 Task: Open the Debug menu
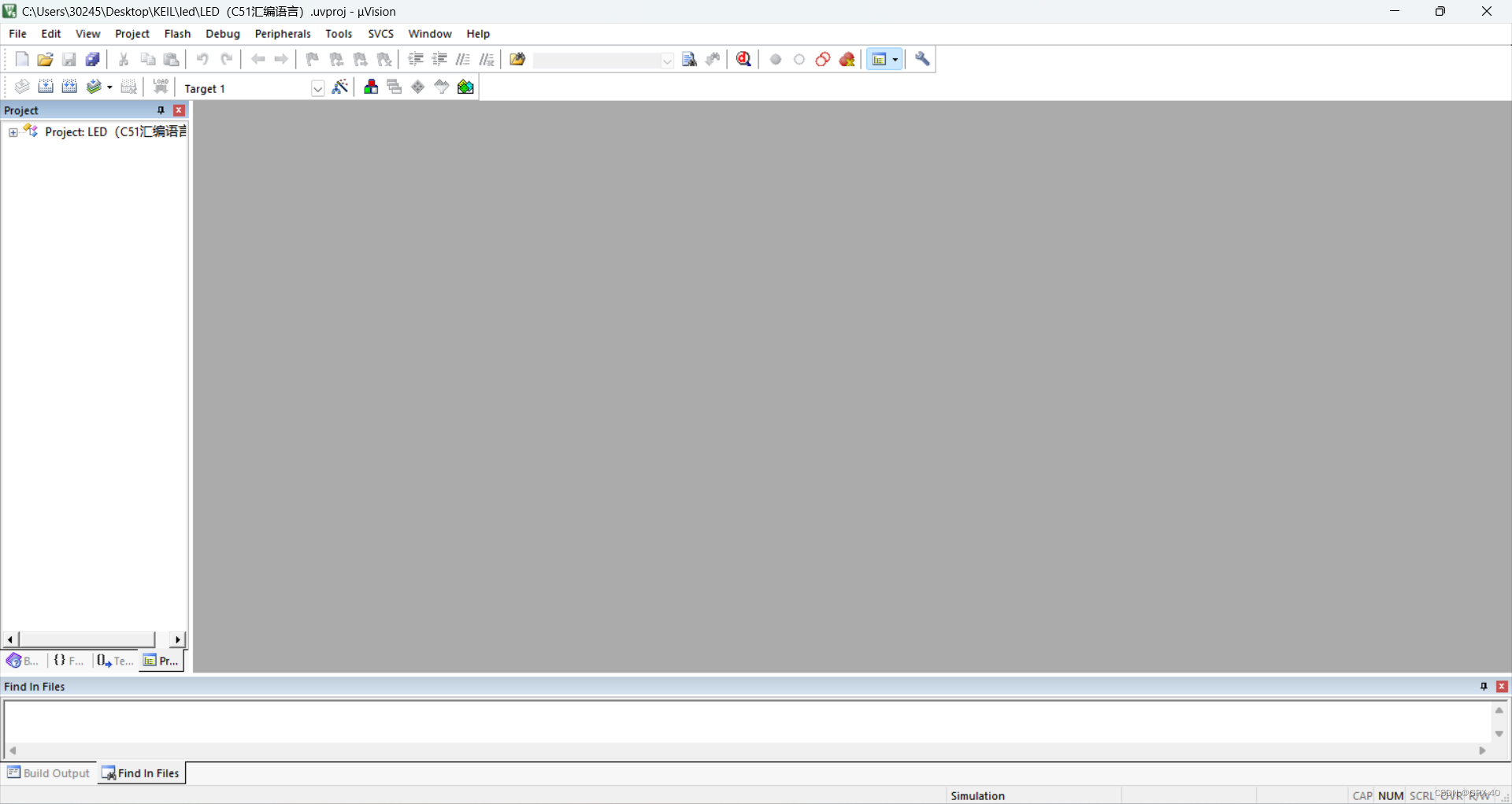tap(223, 34)
